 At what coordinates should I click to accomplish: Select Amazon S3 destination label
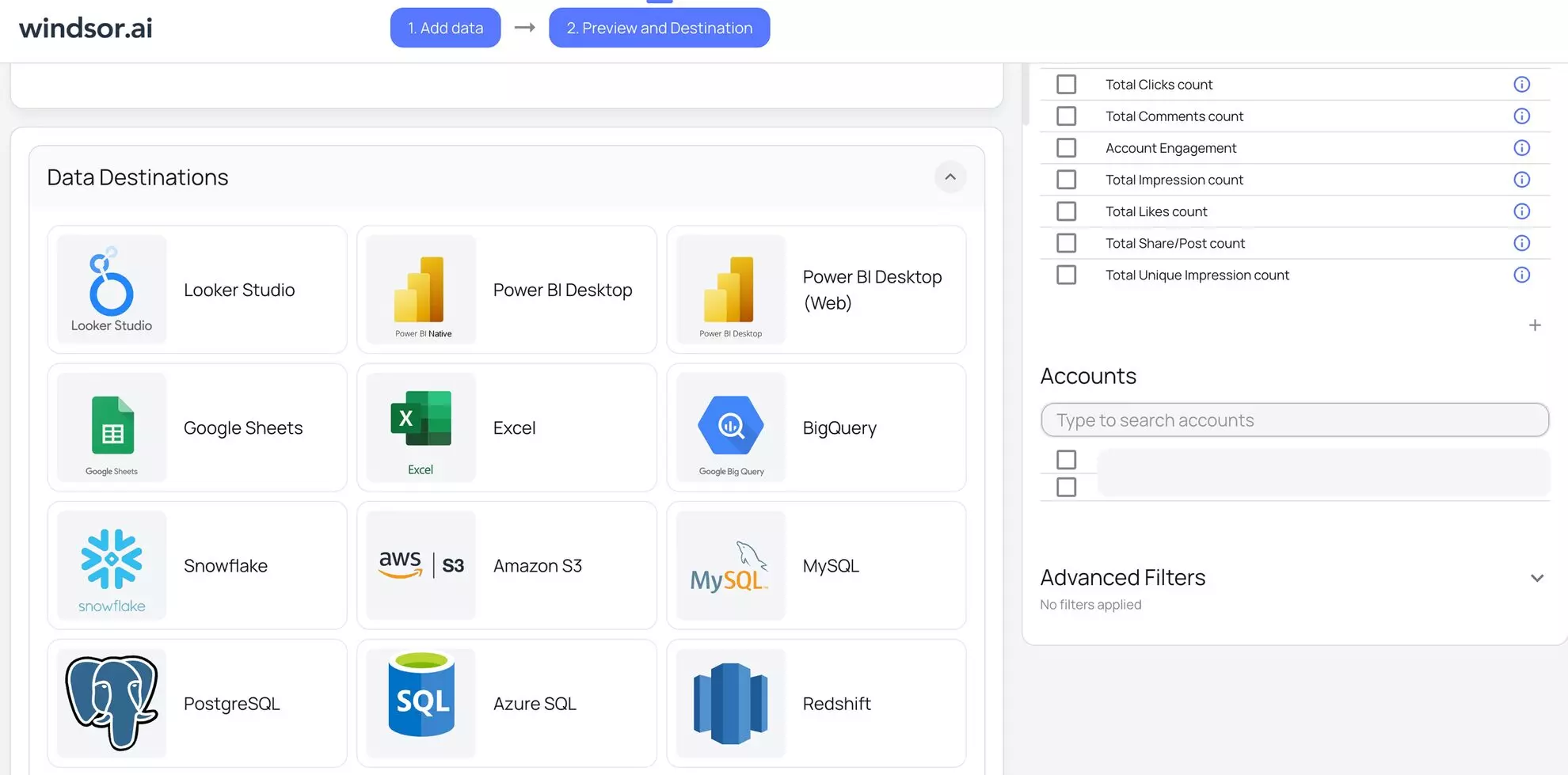coord(538,566)
